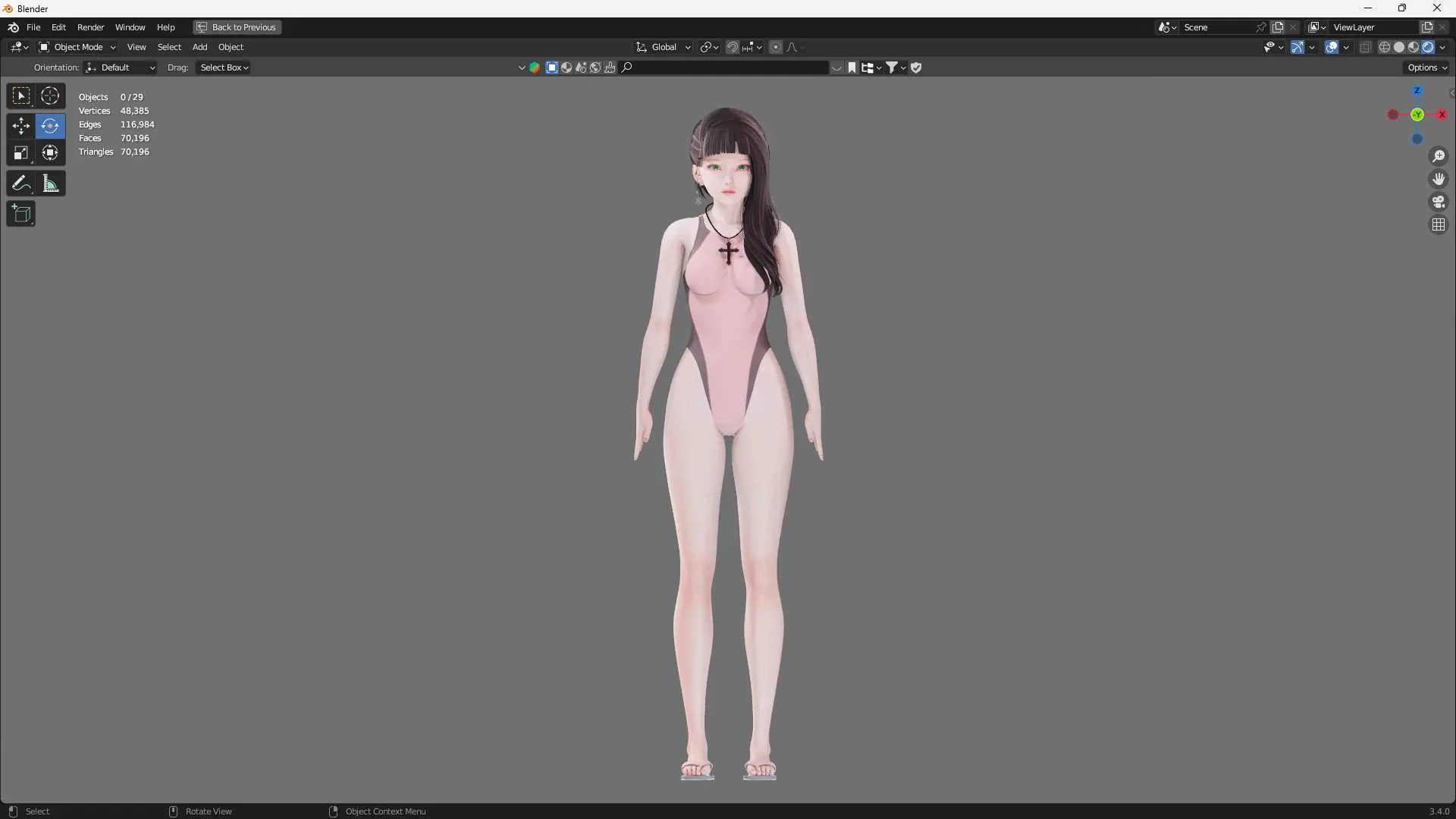Select the Measure tool

point(50,183)
